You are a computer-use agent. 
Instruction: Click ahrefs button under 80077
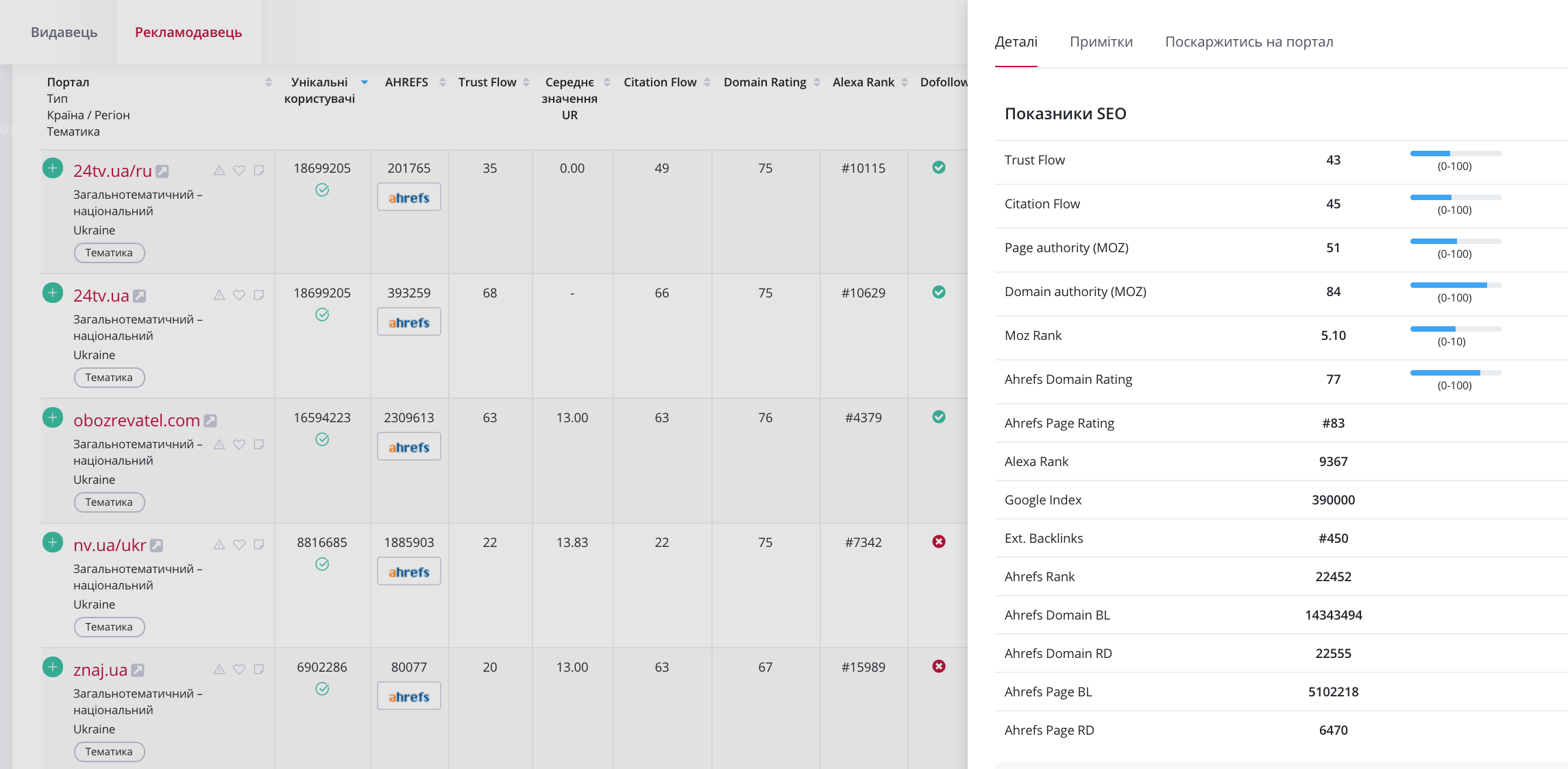(409, 696)
